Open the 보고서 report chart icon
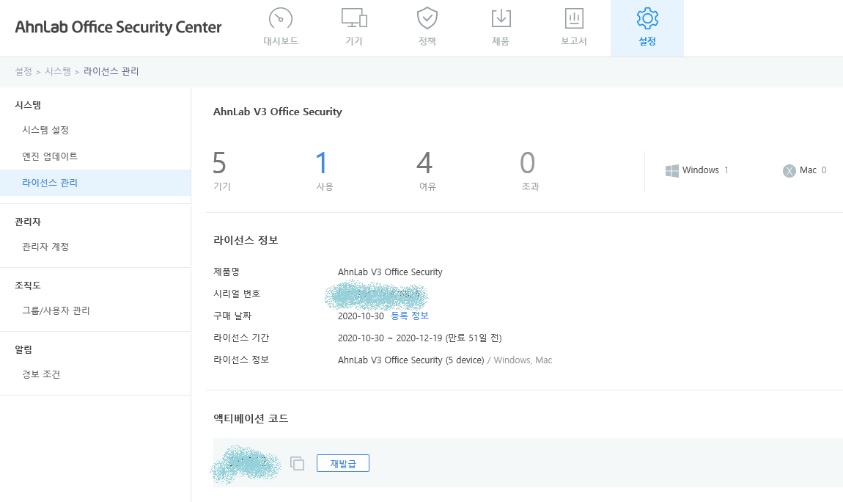The width and height of the screenshot is (843, 502). [x=574, y=18]
